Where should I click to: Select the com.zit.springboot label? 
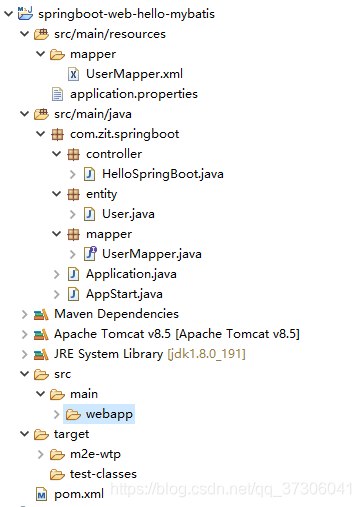tap(124, 134)
